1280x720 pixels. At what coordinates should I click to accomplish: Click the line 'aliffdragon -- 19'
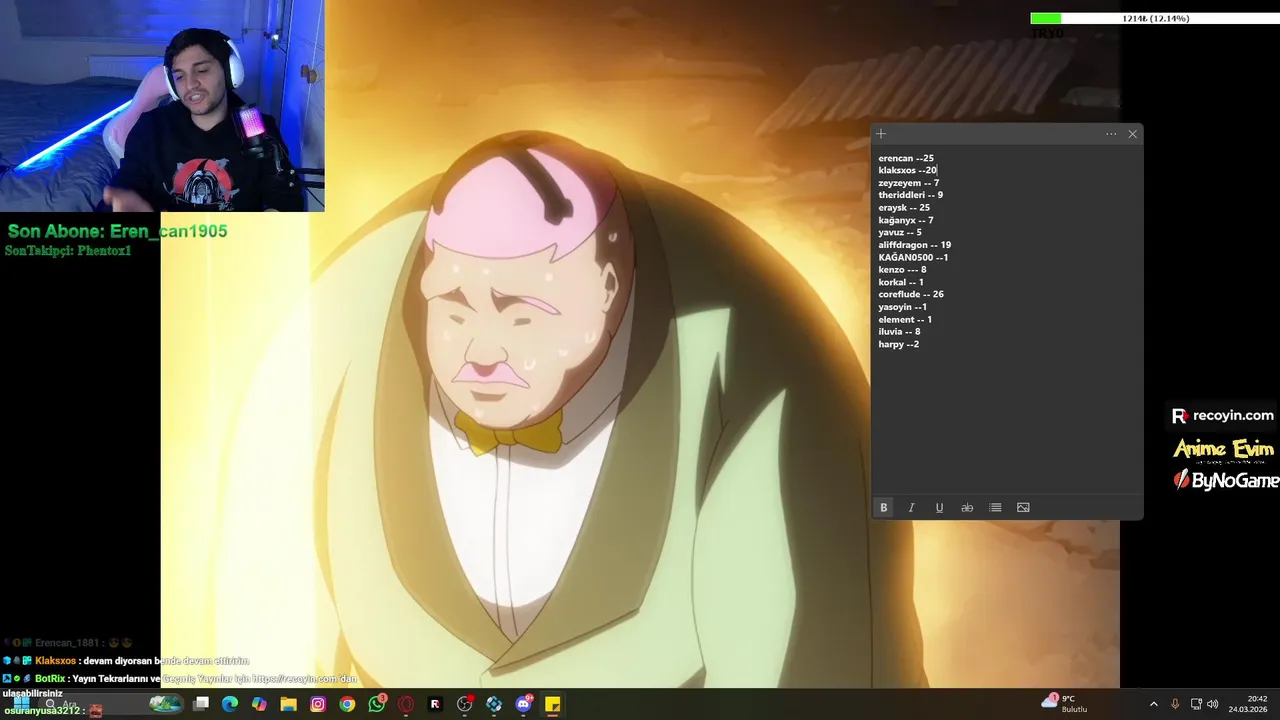pyautogui.click(x=915, y=245)
